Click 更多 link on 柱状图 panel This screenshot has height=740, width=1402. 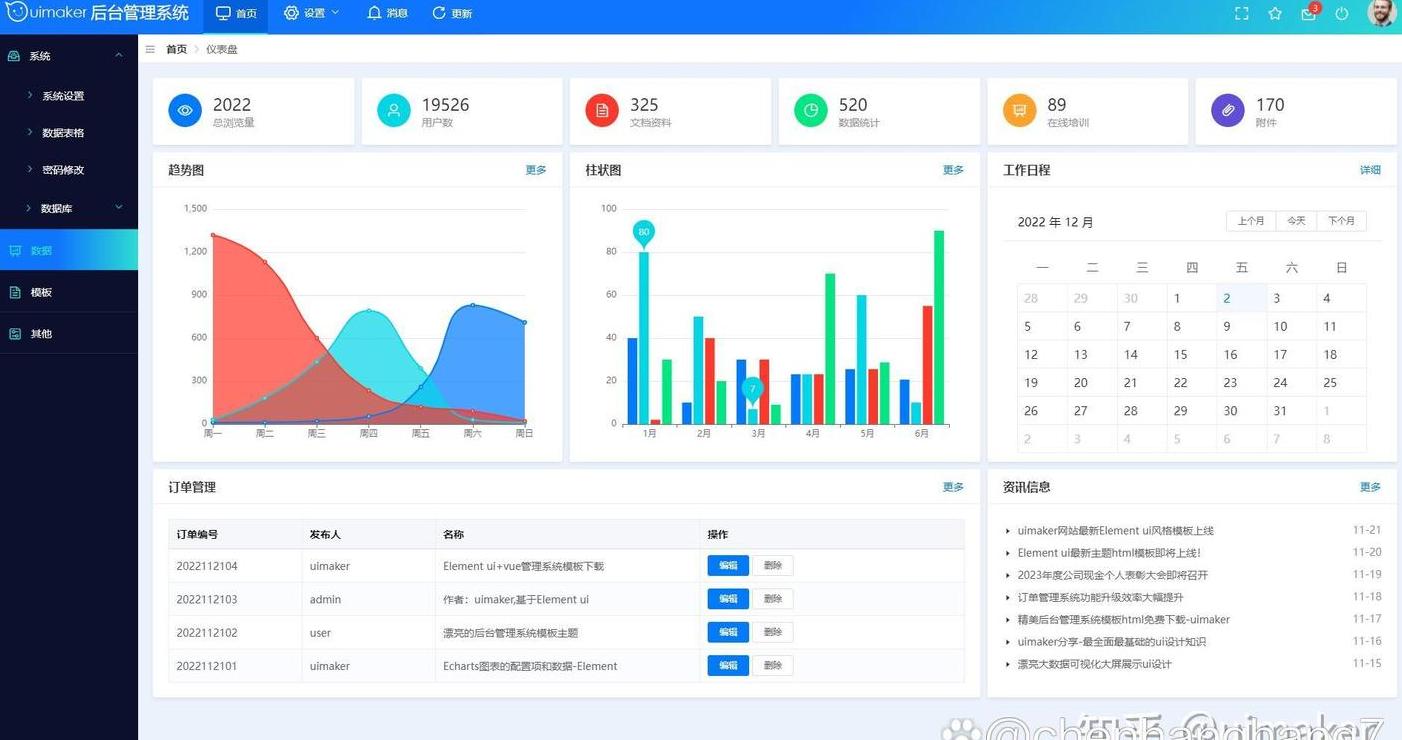(x=953, y=170)
